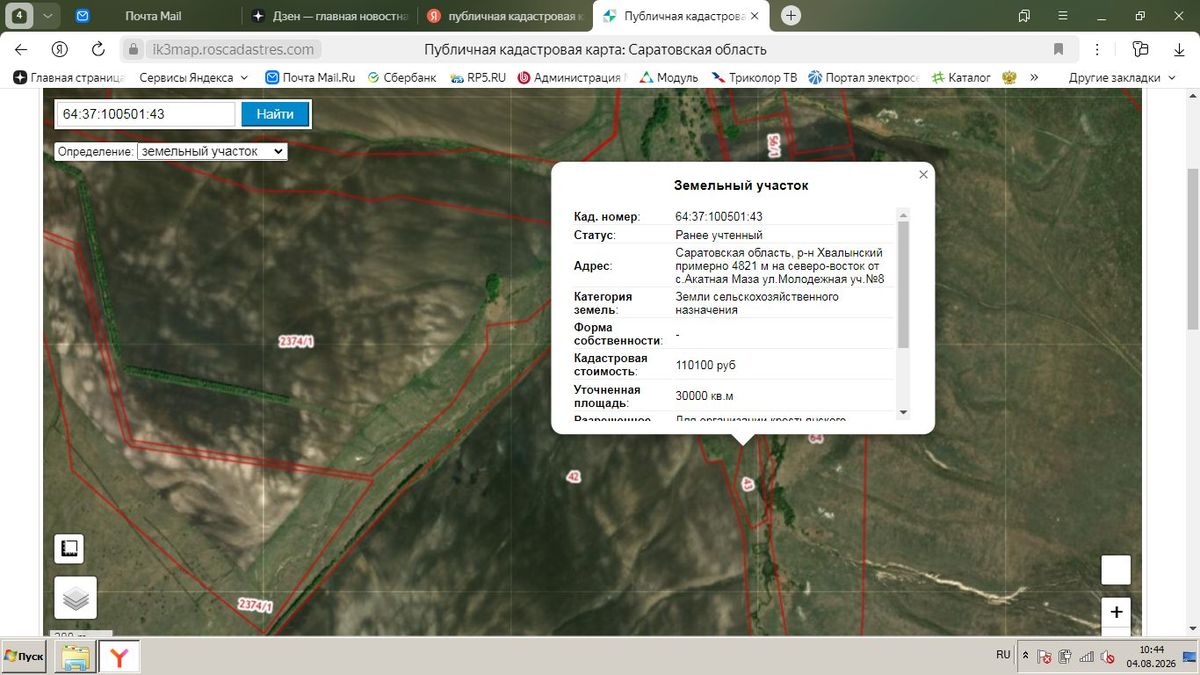
Task: Switch to the Дзен — главная новостная tab
Action: 330,16
